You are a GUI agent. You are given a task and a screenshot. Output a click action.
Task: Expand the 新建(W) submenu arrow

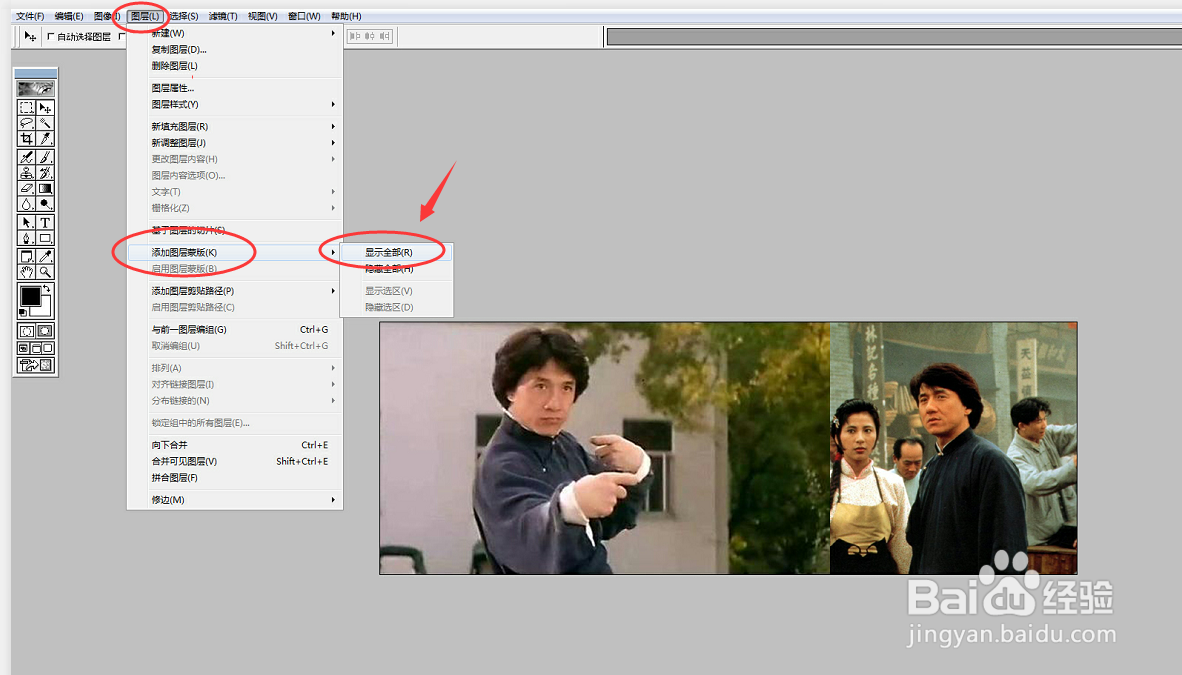333,33
